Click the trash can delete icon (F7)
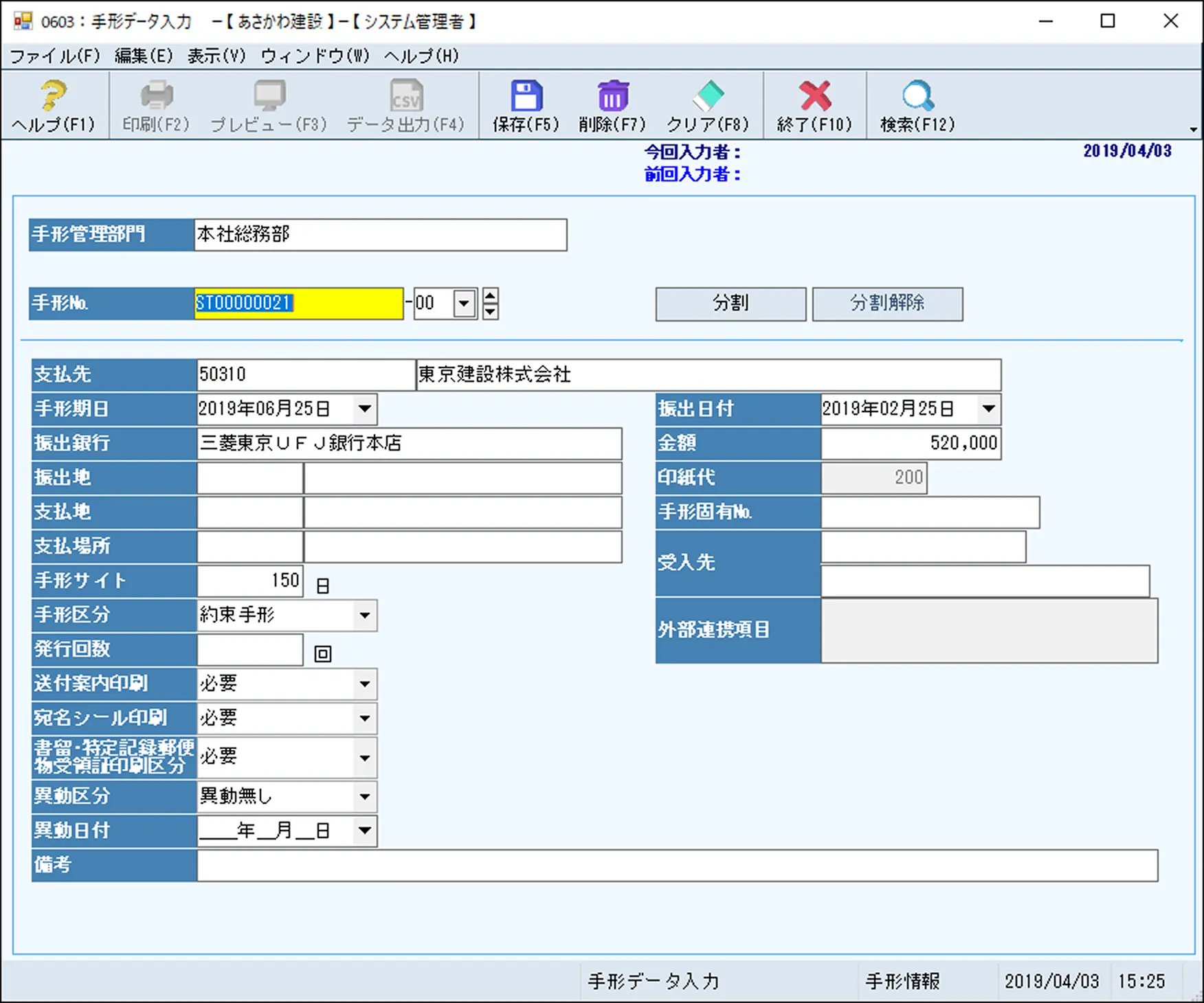This screenshot has height=1003, width=1204. [x=612, y=96]
